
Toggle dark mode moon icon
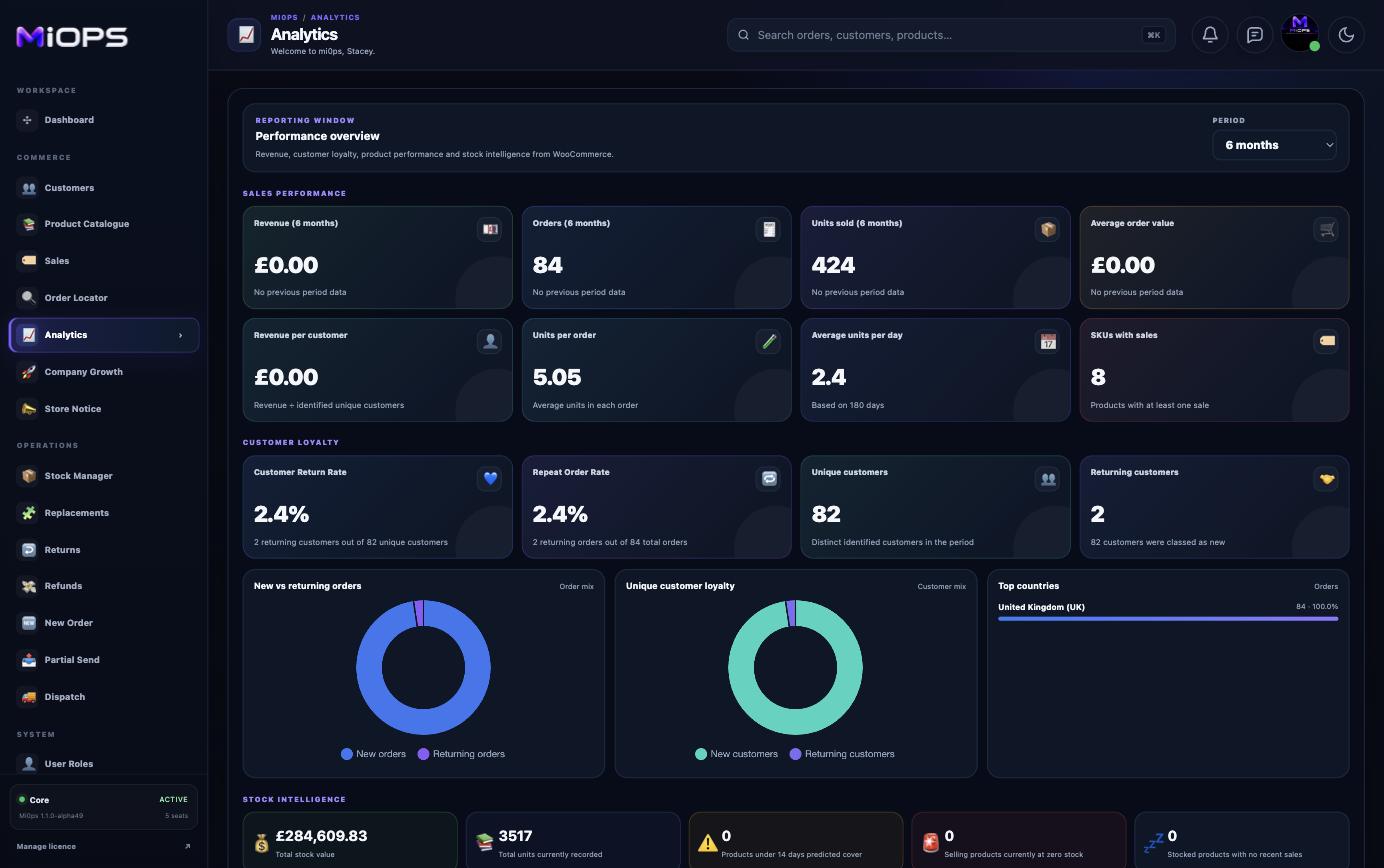tap(1347, 35)
